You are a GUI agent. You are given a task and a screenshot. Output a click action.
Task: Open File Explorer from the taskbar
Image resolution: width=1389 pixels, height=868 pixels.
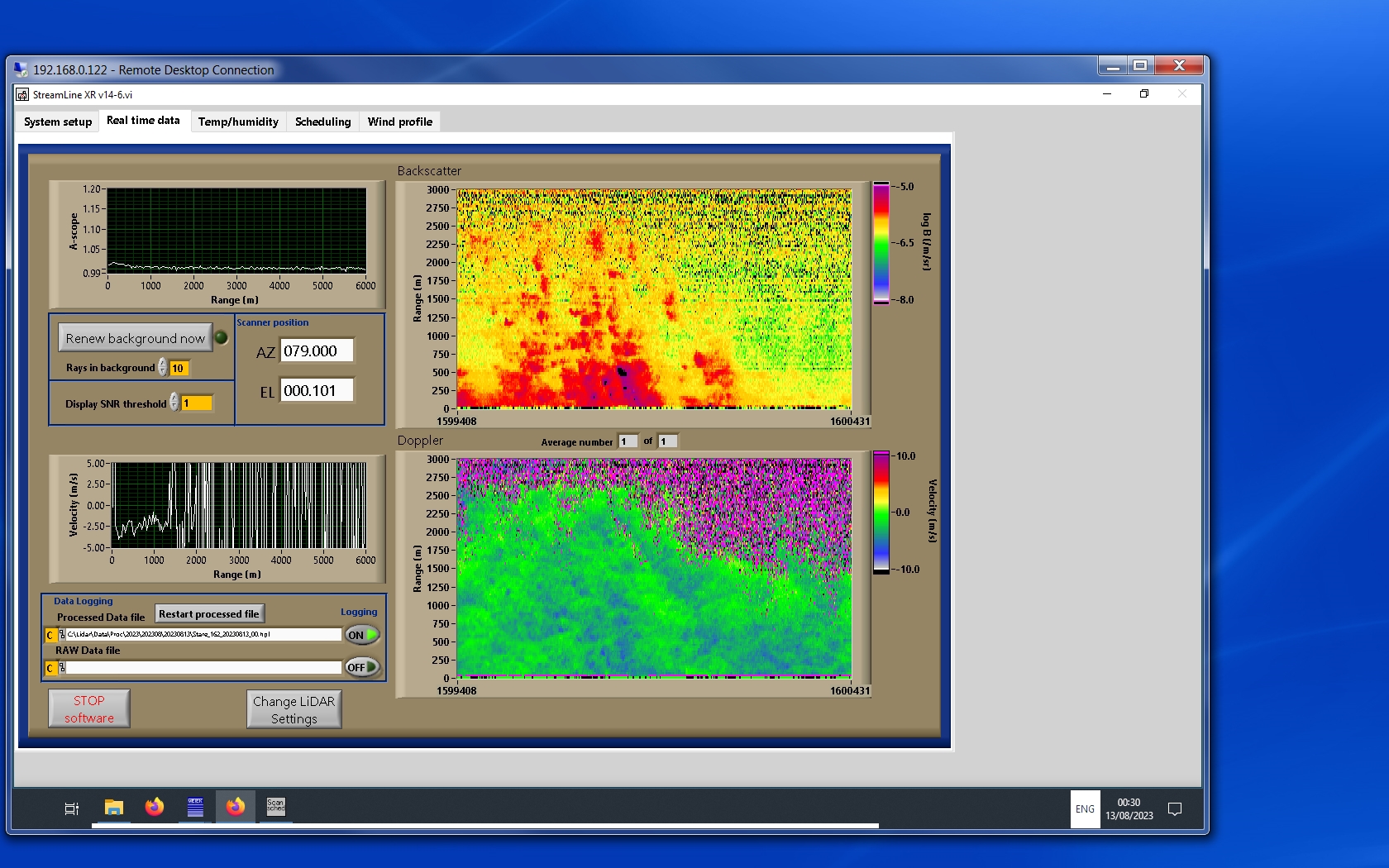tap(113, 808)
